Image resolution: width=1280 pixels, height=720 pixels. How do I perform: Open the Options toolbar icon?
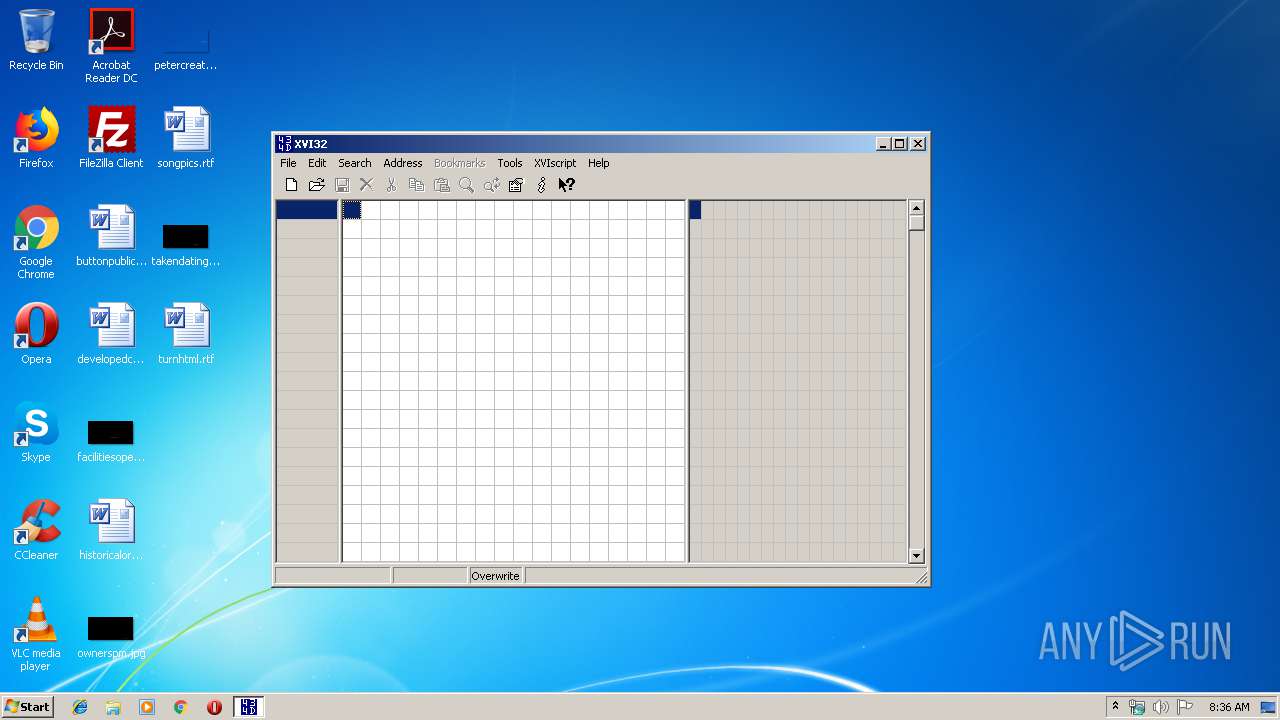(x=516, y=185)
